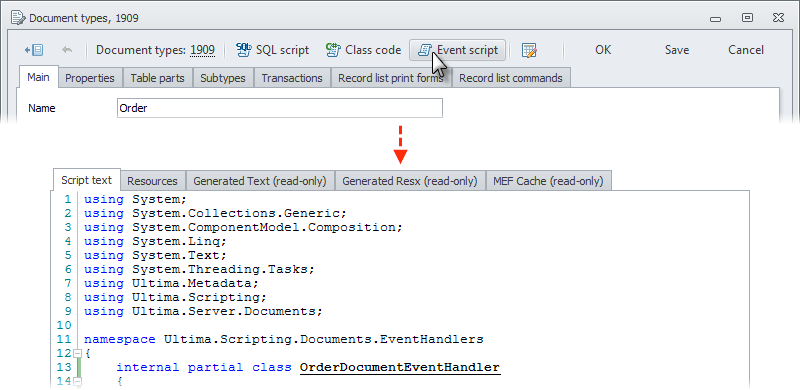Click the 'using System.Text;' line

pos(155,255)
